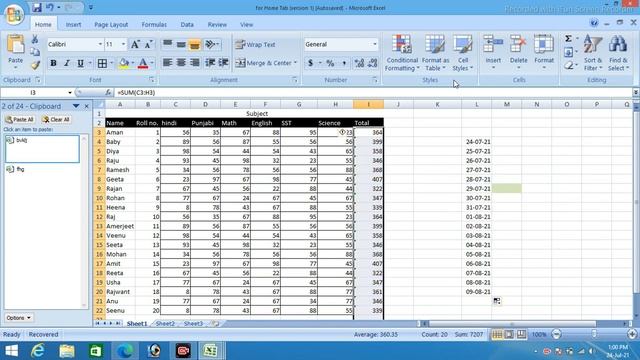
Task: Toggle middle align
Action: (181, 44)
